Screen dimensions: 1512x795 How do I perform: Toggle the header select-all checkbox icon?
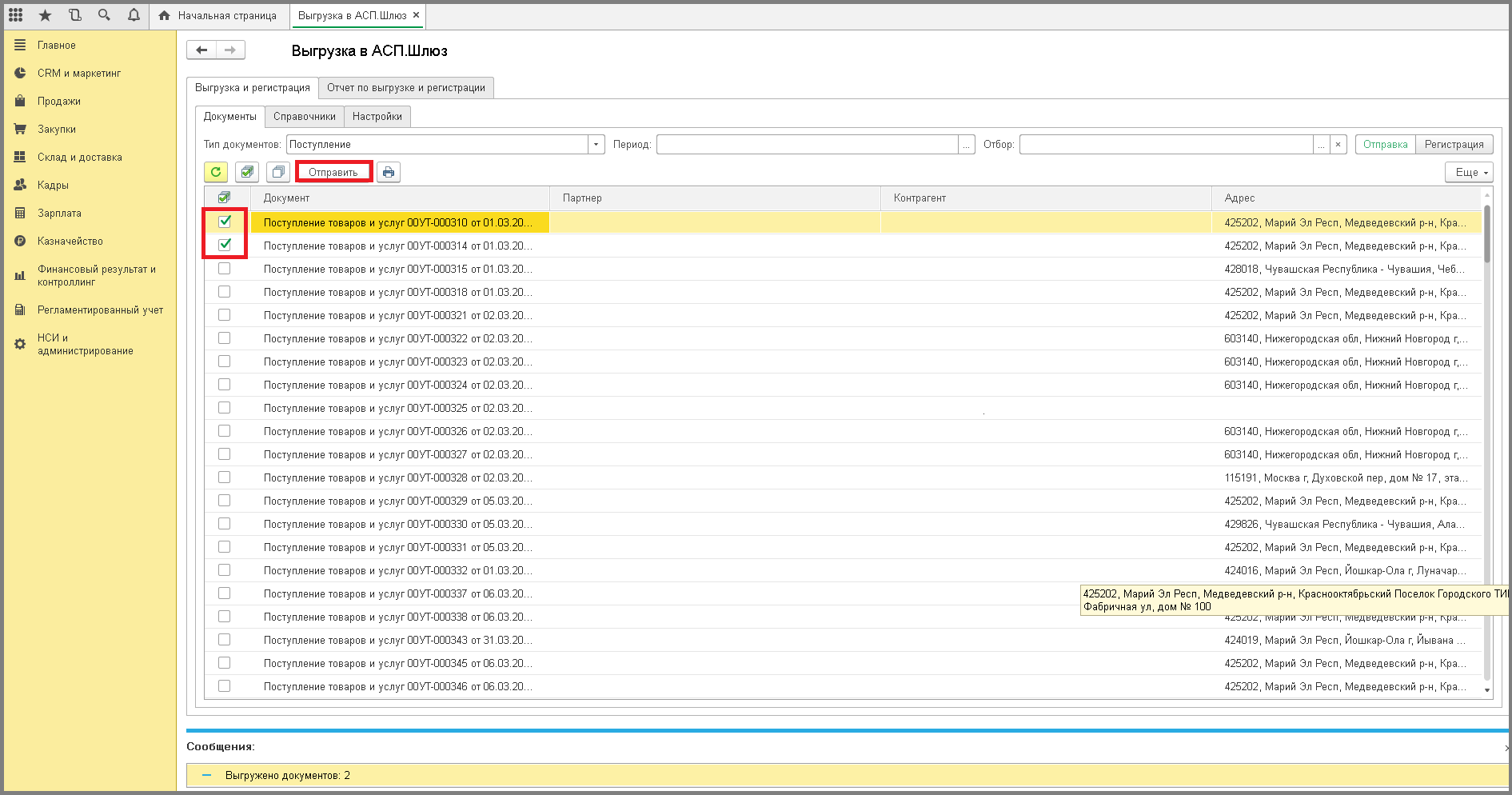click(224, 198)
